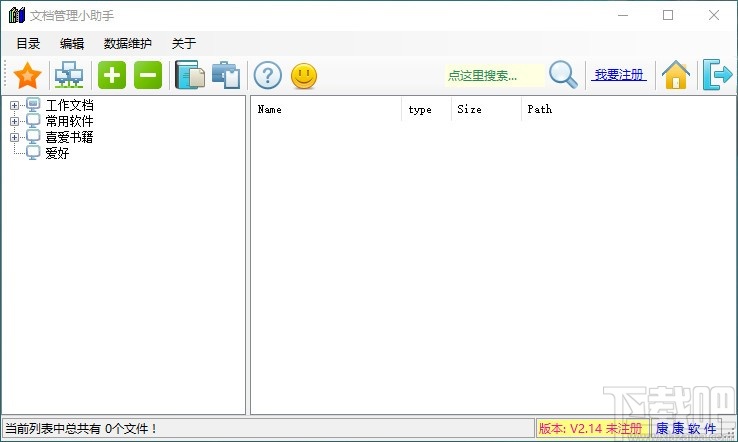Click the 点这里搜索 search field
Image resolution: width=738 pixels, height=442 pixels.
click(x=494, y=75)
